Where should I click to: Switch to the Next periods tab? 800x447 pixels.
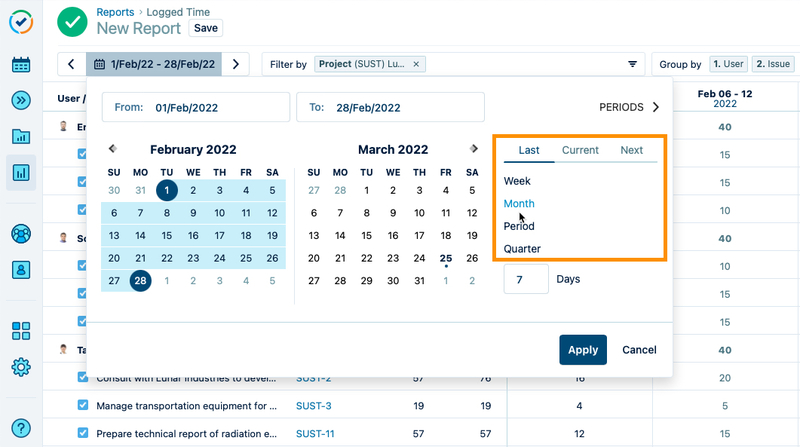pyautogui.click(x=631, y=150)
